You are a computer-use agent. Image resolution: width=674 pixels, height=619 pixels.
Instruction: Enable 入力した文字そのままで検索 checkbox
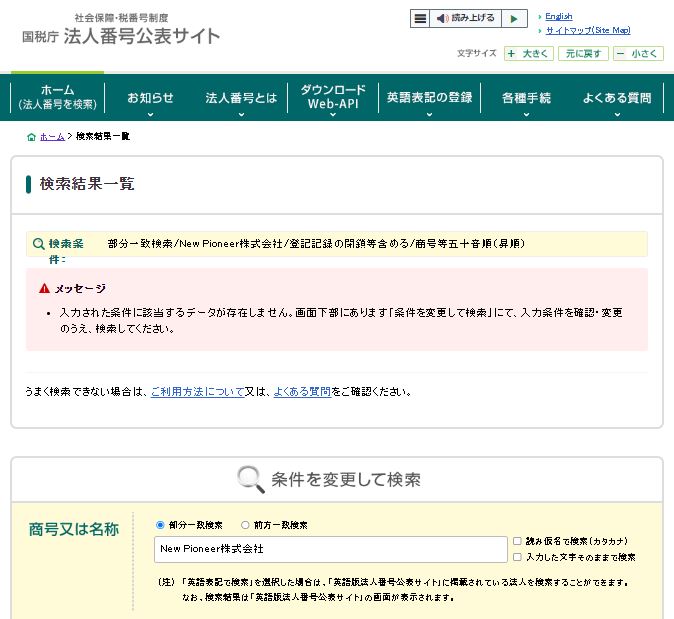click(518, 557)
